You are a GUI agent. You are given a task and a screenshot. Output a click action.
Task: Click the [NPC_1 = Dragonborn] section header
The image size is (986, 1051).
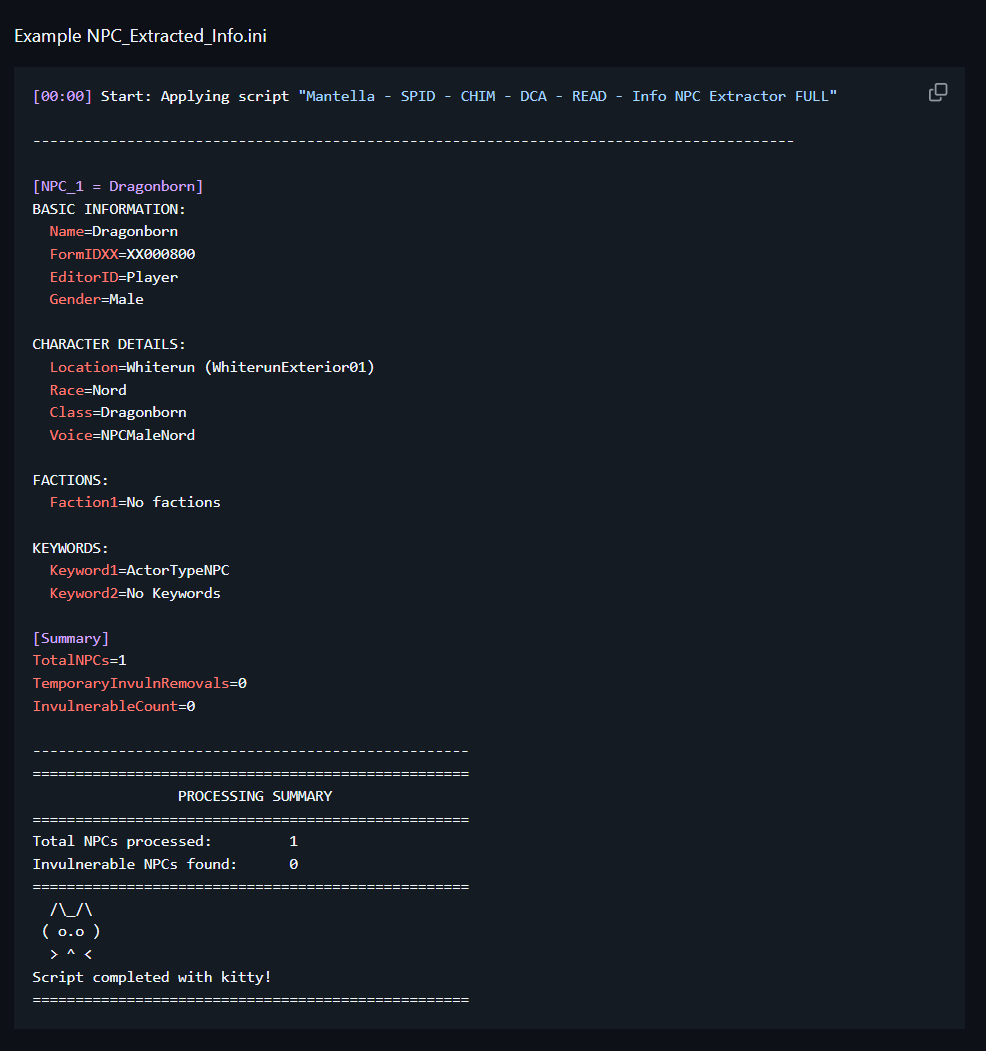click(118, 186)
